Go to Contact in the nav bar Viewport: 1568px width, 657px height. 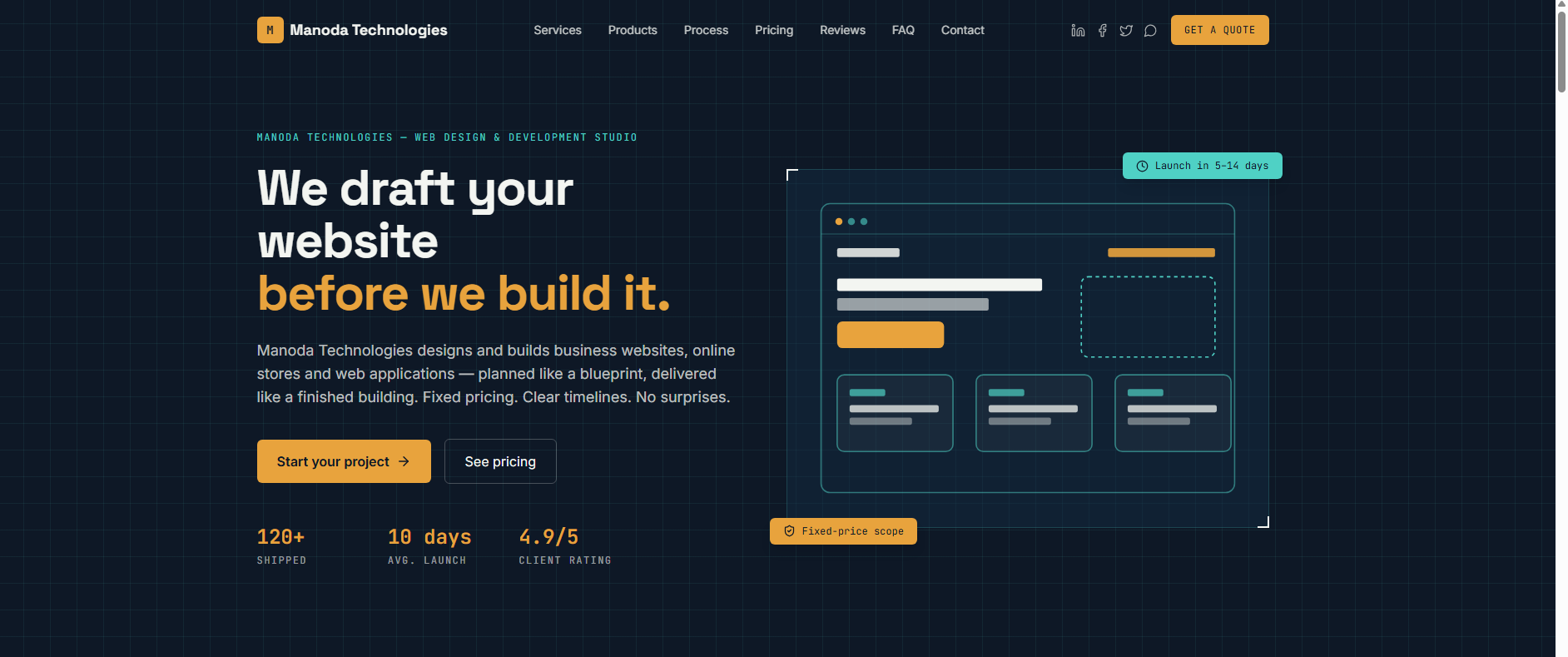pyautogui.click(x=962, y=30)
